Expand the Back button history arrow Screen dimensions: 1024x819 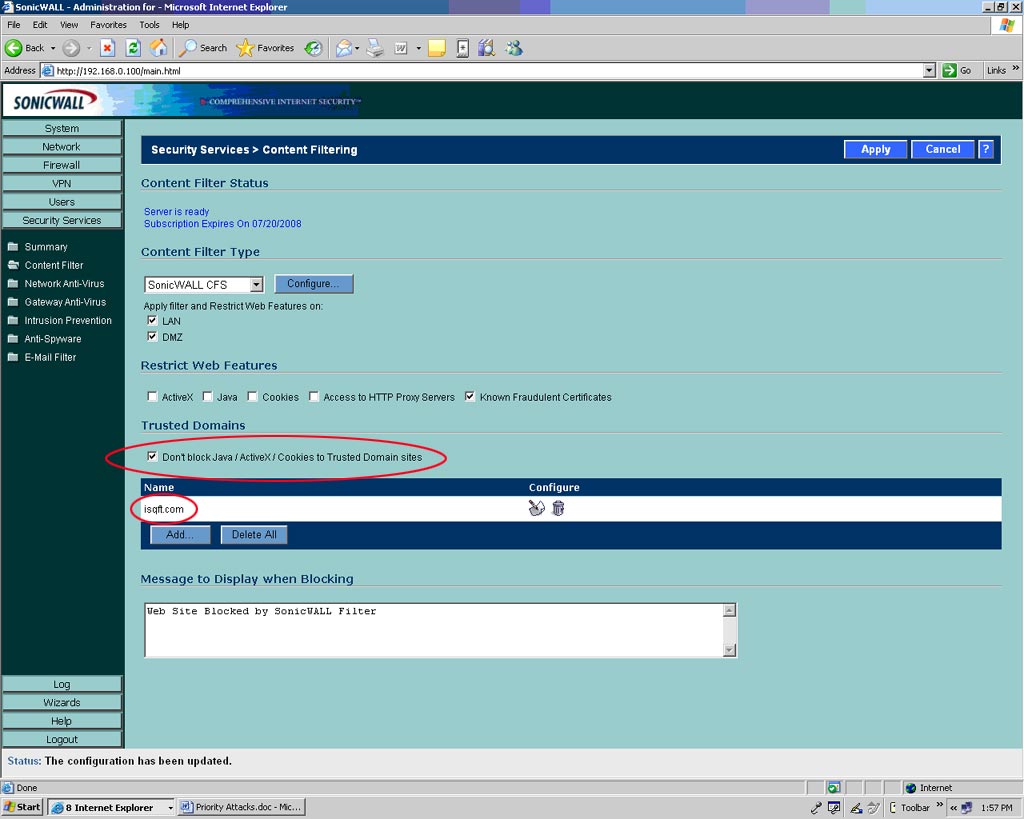coord(53,48)
